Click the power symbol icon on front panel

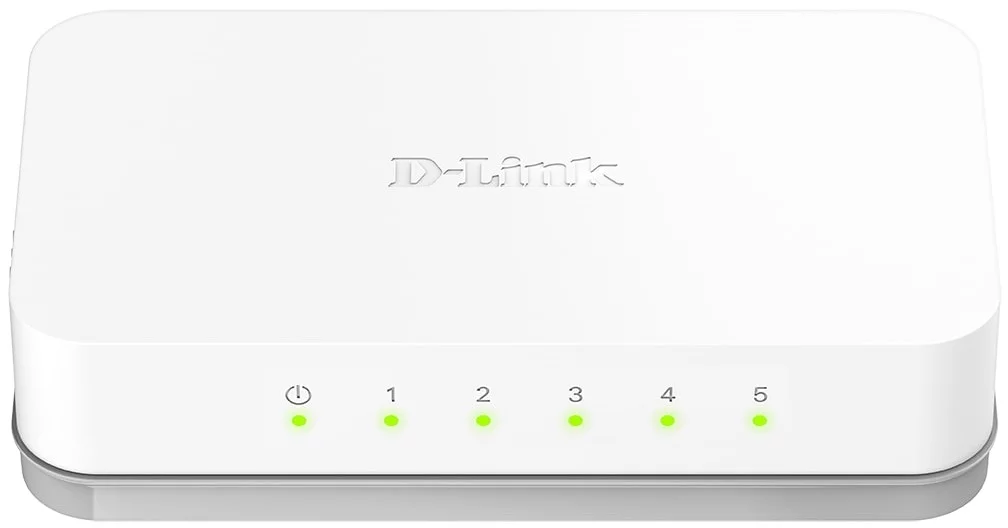tap(298, 394)
